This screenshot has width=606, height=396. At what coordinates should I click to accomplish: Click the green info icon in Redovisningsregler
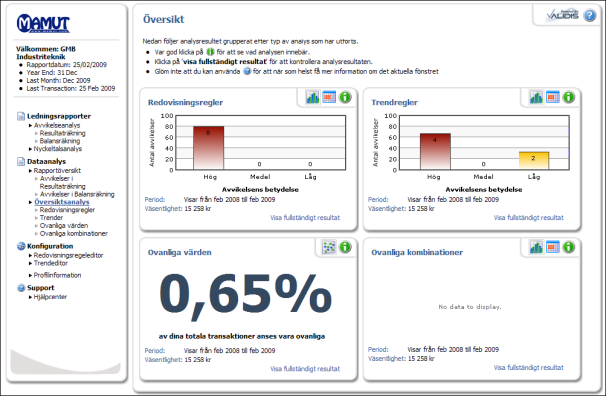click(x=345, y=97)
